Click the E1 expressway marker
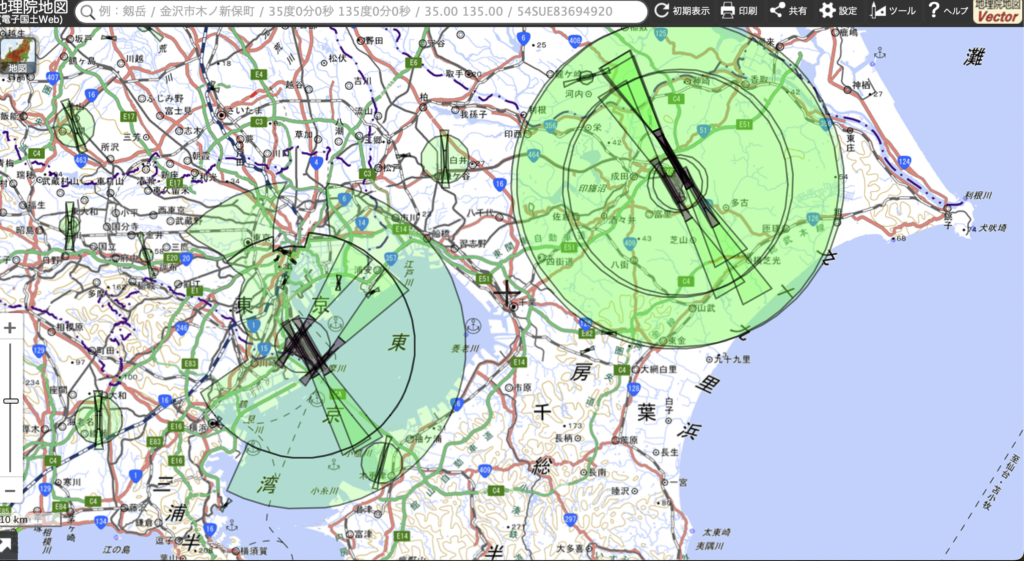 [195, 291]
